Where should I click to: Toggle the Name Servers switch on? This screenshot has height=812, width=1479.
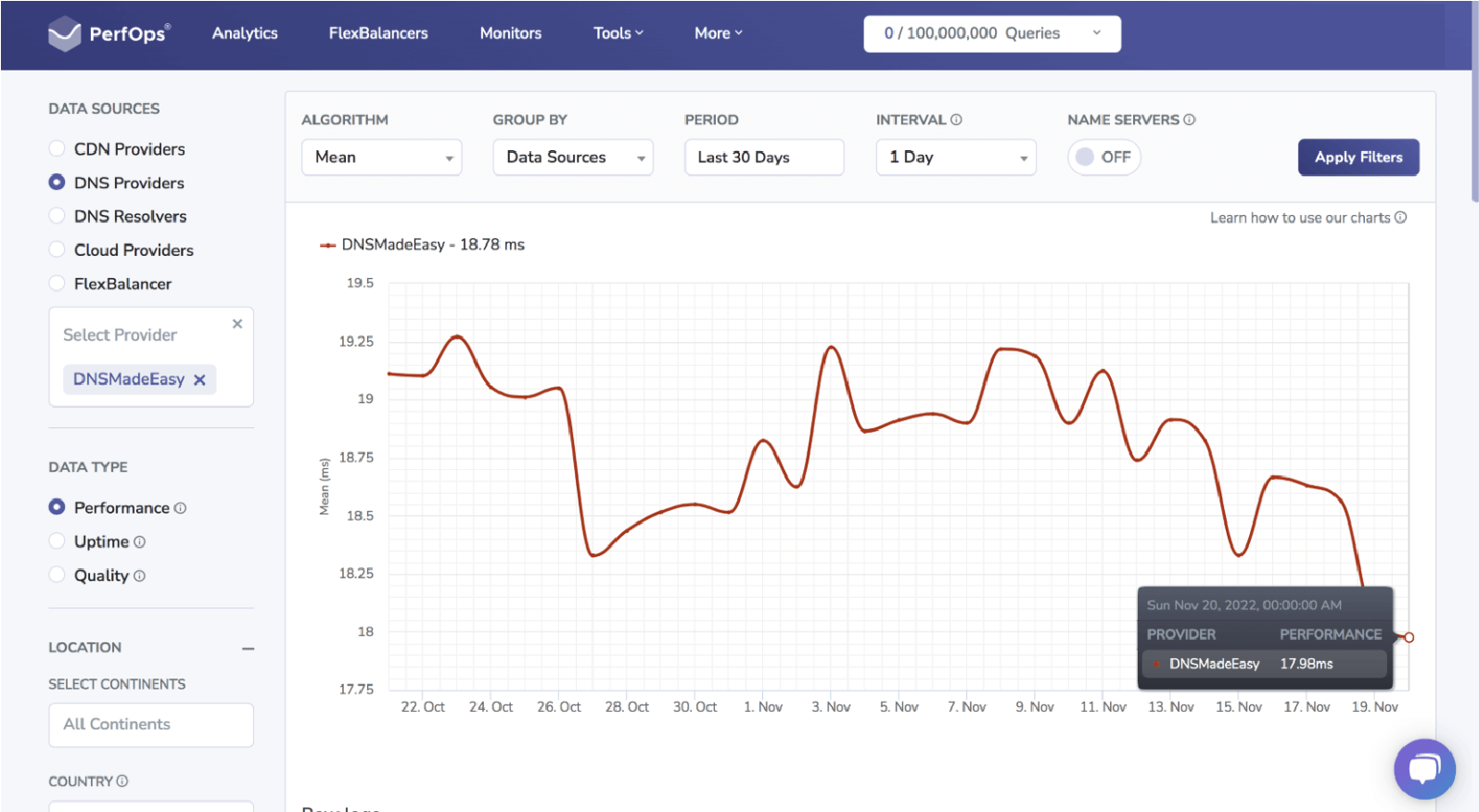pyautogui.click(x=1103, y=158)
